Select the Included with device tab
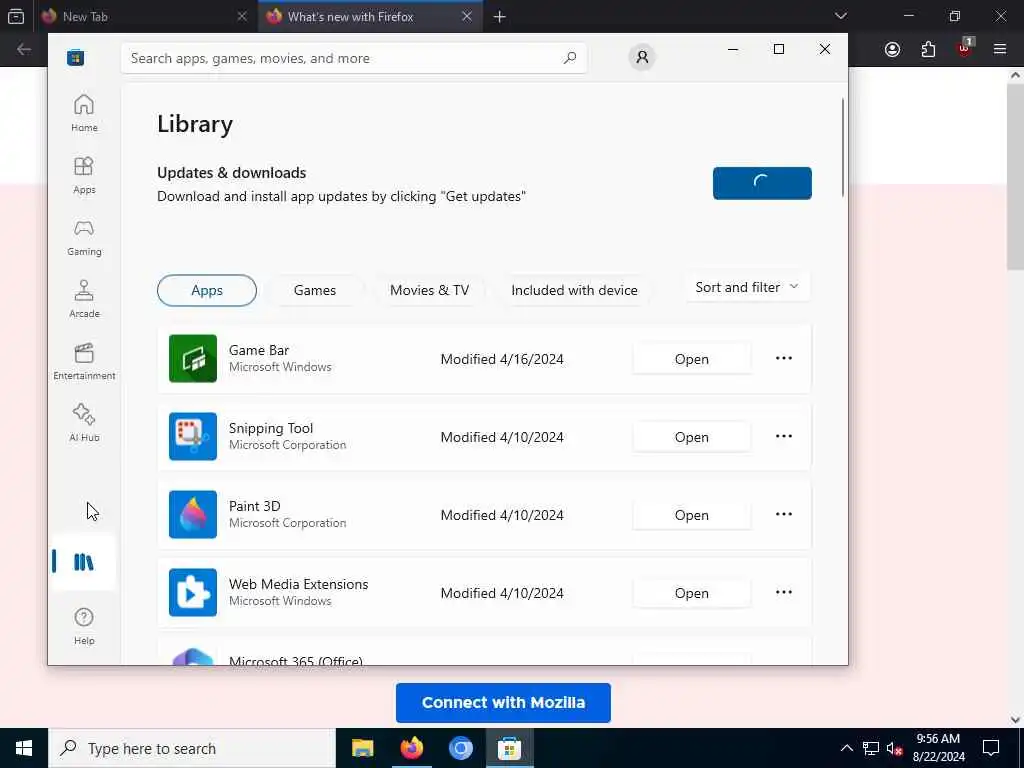Image resolution: width=1024 pixels, height=768 pixels. tap(574, 290)
